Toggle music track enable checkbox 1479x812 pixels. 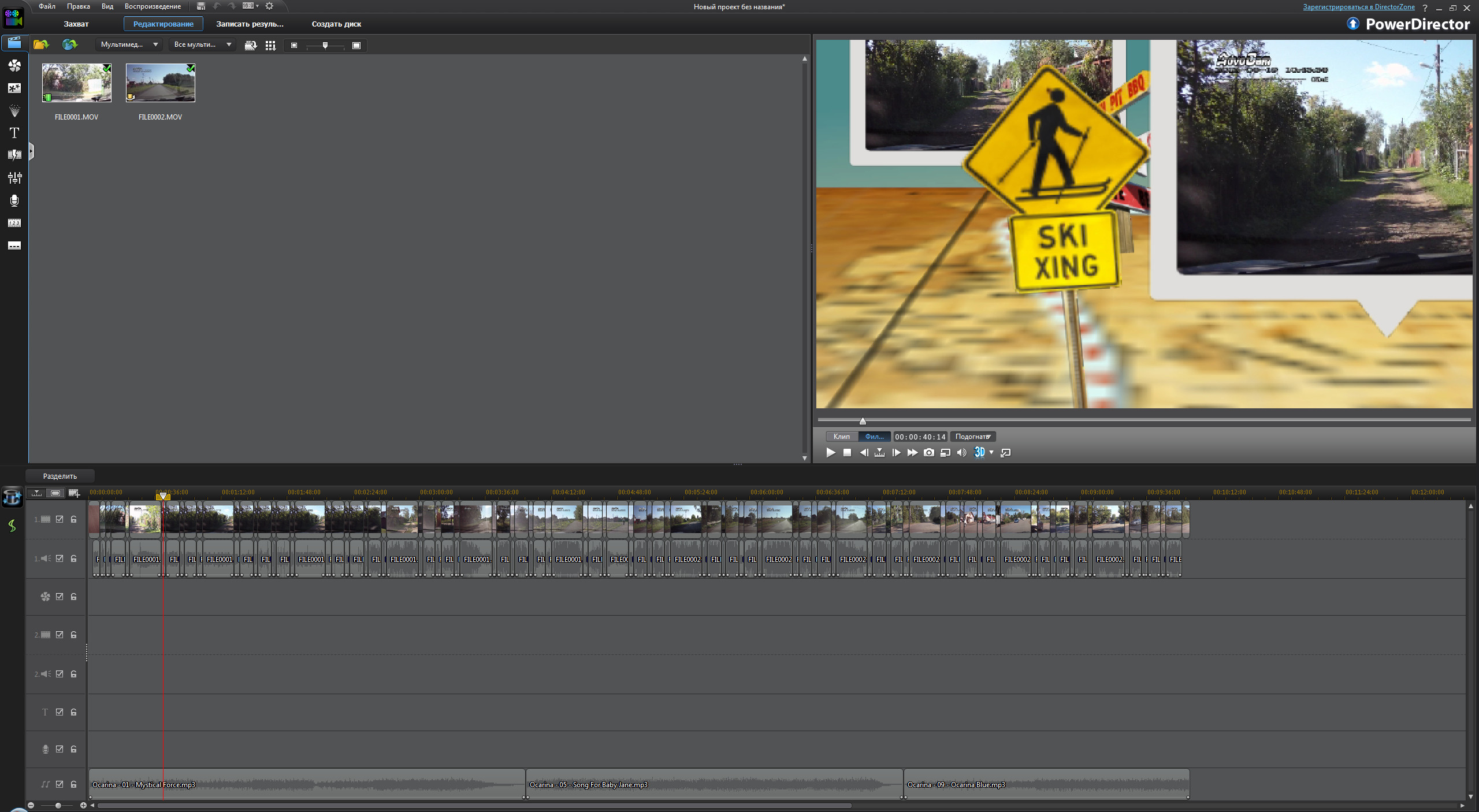click(x=60, y=784)
